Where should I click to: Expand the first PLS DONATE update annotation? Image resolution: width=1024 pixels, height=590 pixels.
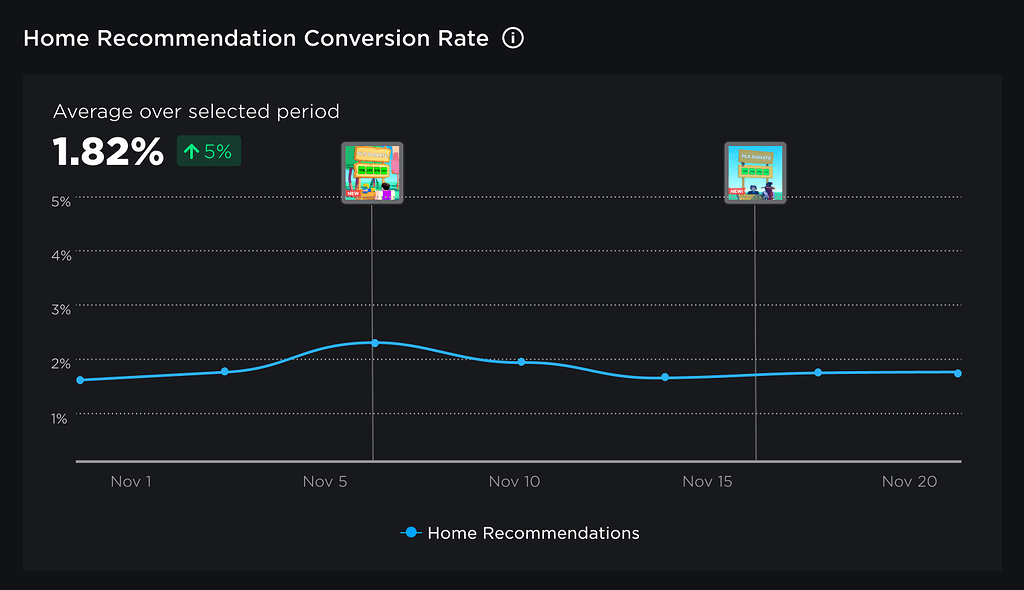point(371,172)
